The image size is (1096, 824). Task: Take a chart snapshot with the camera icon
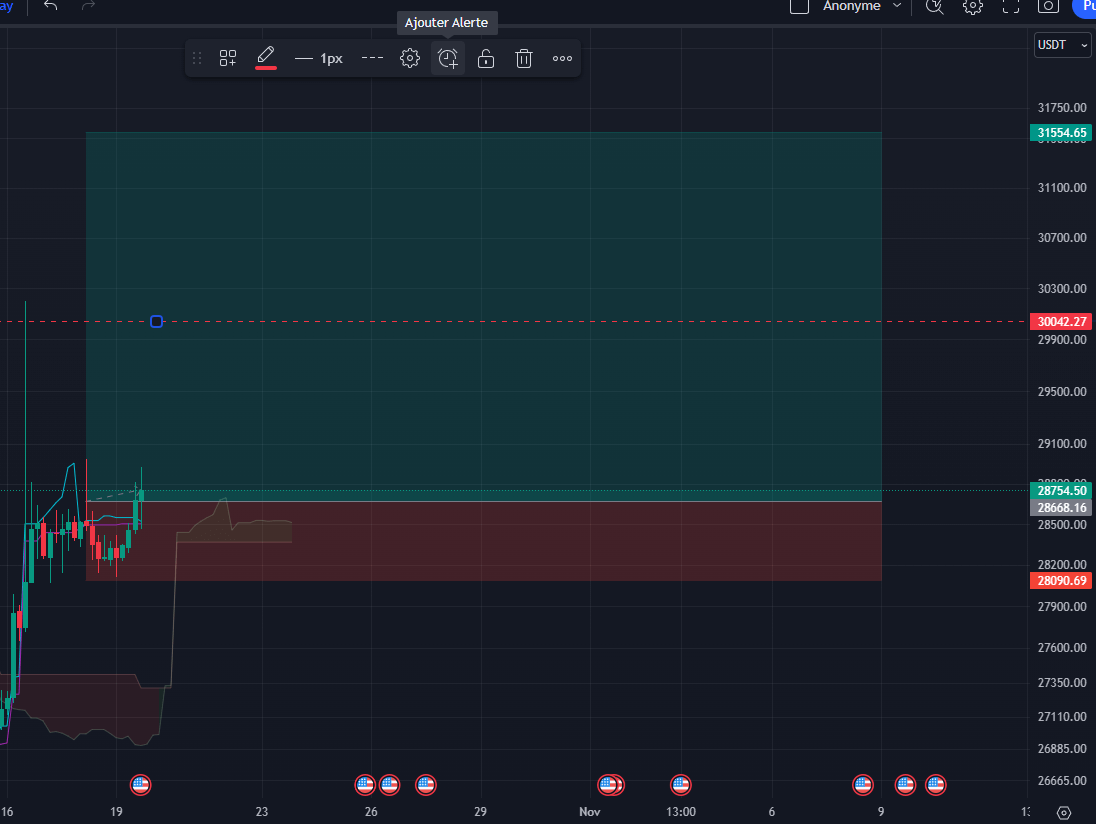pyautogui.click(x=1047, y=7)
